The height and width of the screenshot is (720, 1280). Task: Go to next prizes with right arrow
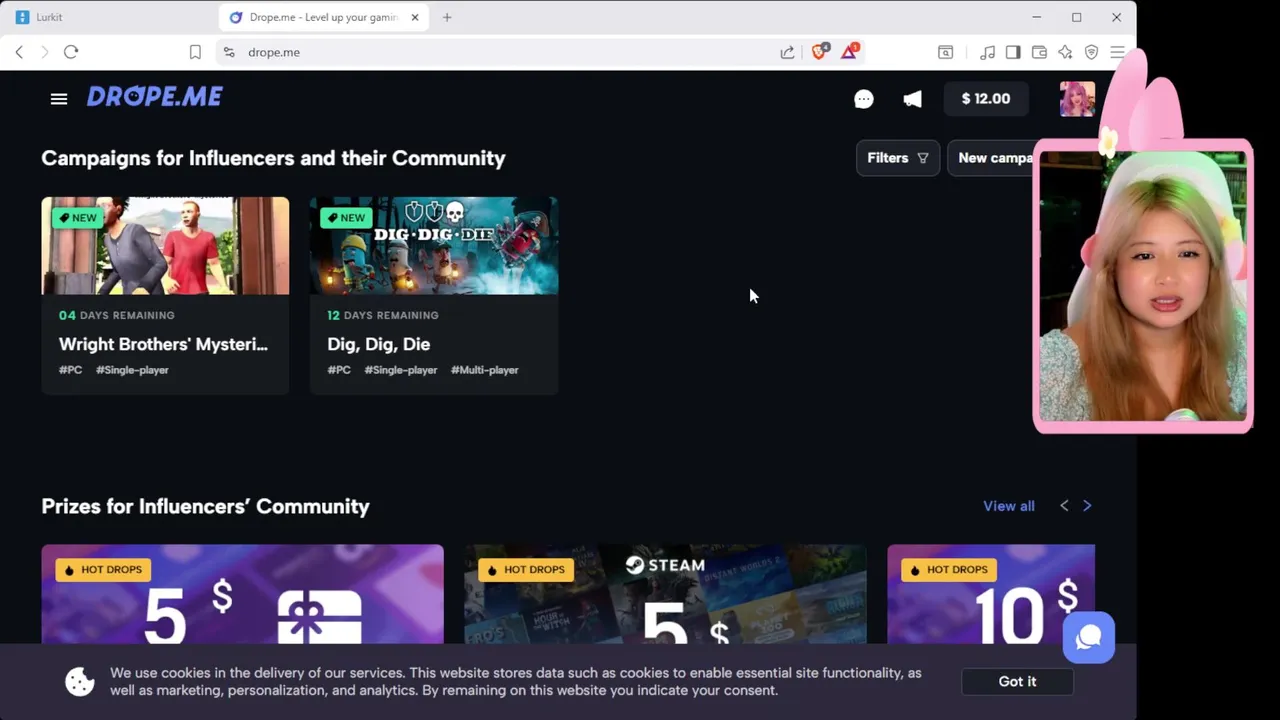click(x=1087, y=506)
